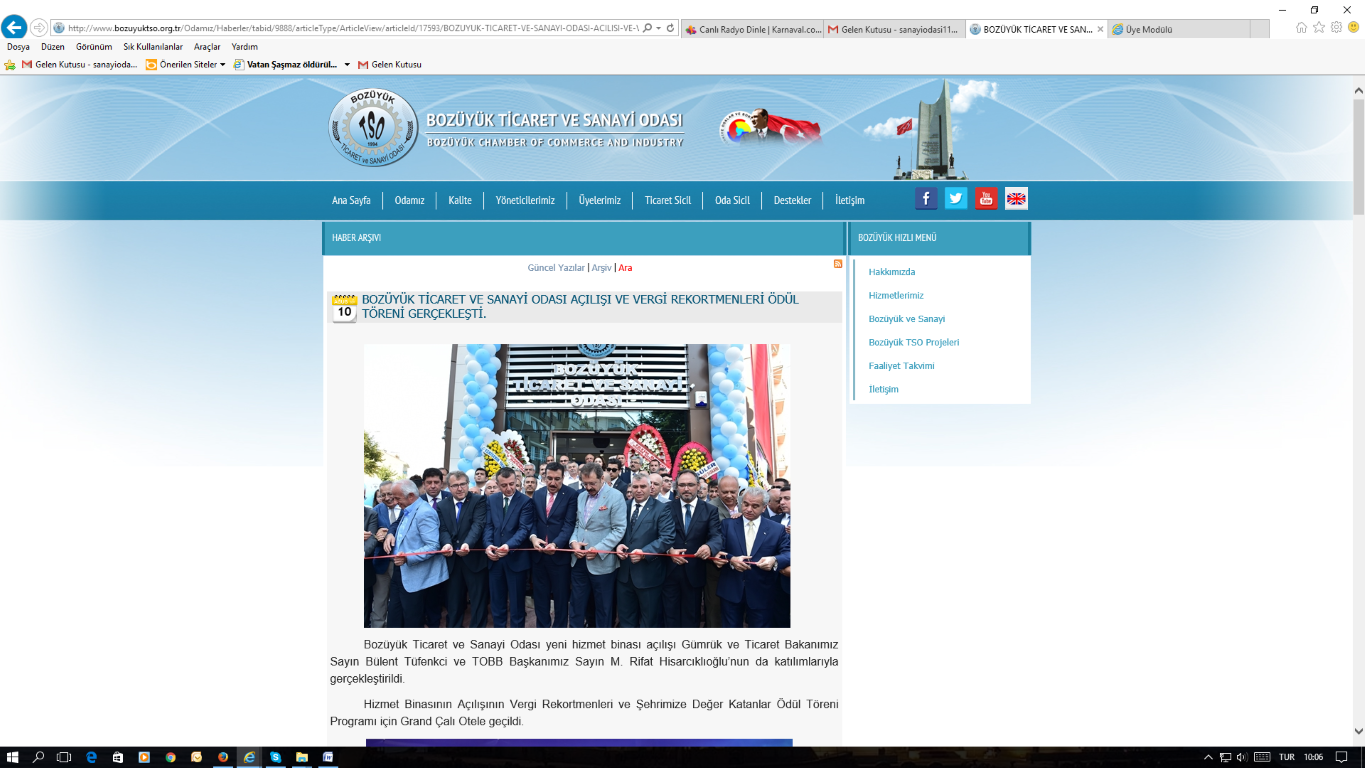1365x768 pixels.
Task: Open the Yardım menu
Action: coord(244,47)
